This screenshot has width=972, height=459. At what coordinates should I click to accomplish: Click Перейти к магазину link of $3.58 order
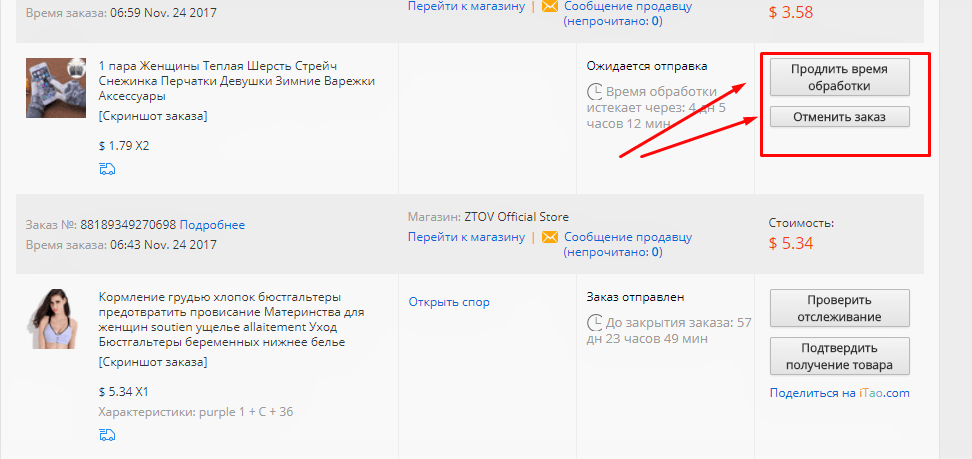466,6
